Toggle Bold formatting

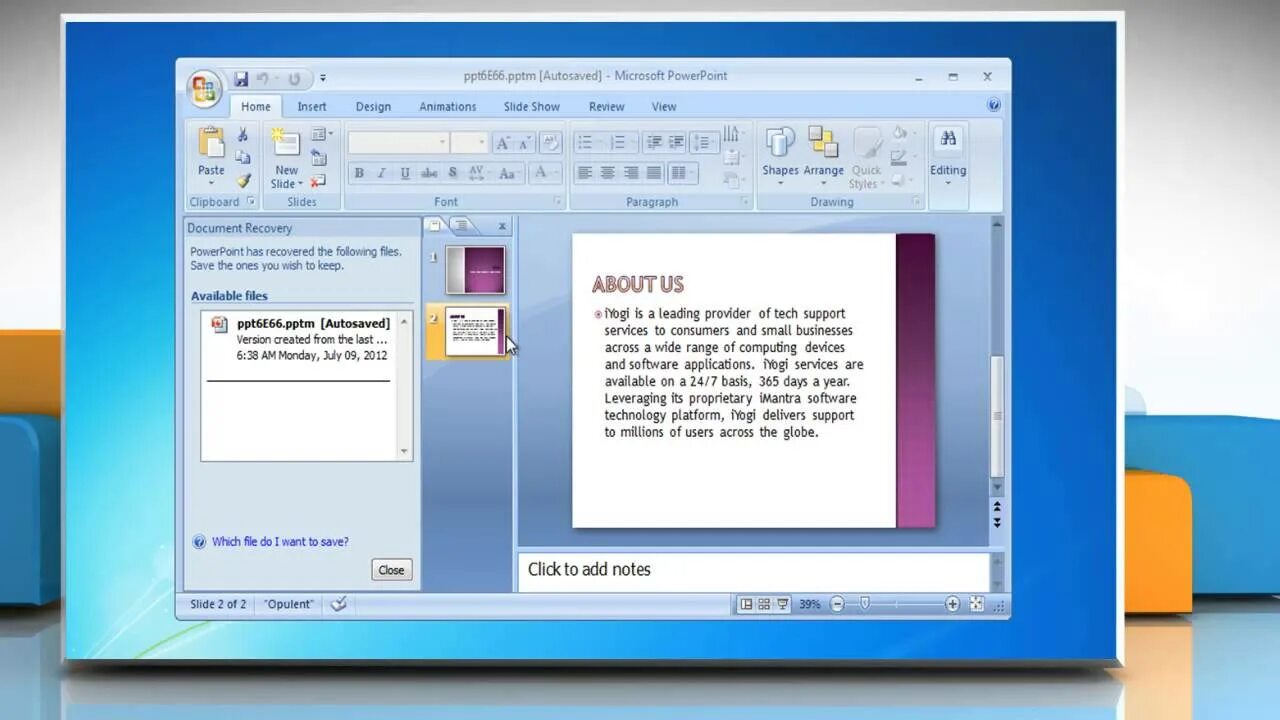pyautogui.click(x=359, y=173)
